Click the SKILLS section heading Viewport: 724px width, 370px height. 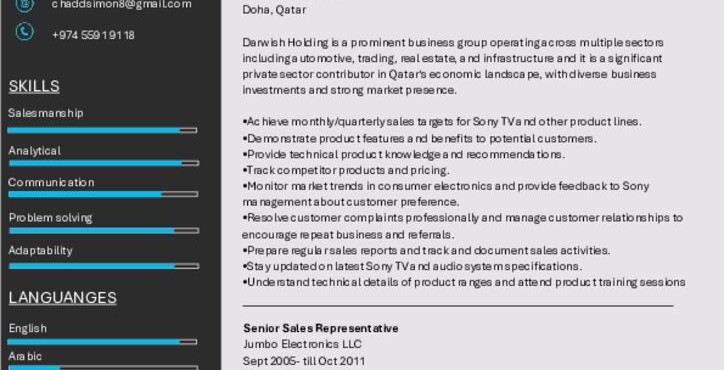click(x=34, y=86)
